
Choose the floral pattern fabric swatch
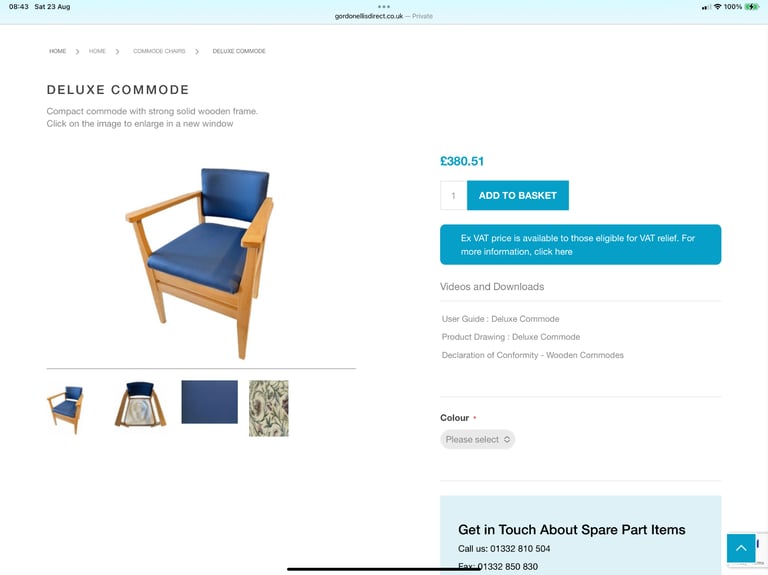(x=269, y=408)
